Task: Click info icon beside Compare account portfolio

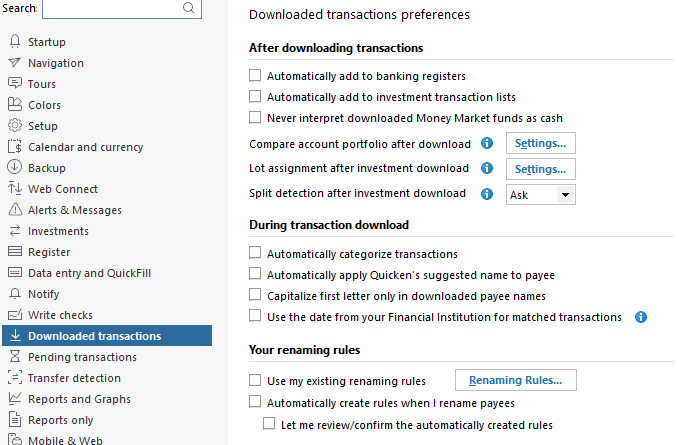Action: (x=488, y=143)
